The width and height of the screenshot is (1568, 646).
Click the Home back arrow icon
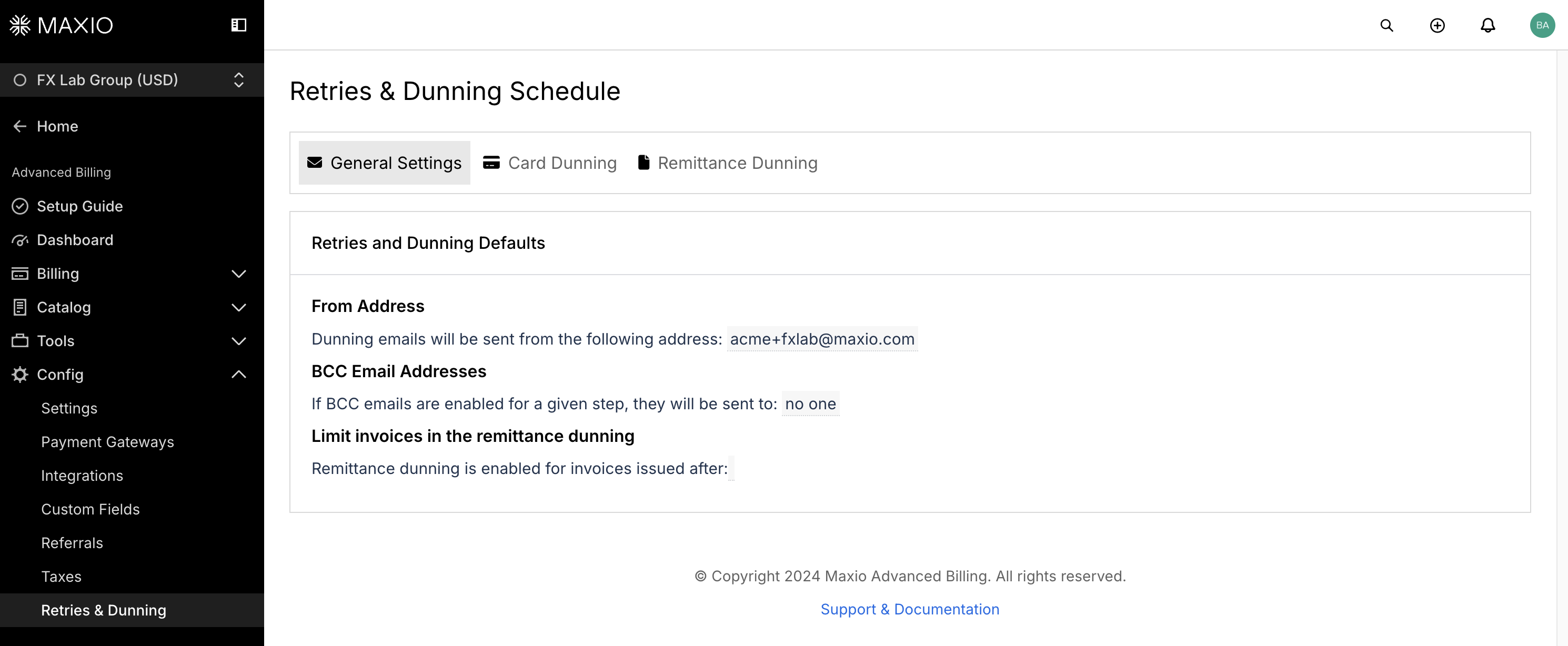(20, 126)
